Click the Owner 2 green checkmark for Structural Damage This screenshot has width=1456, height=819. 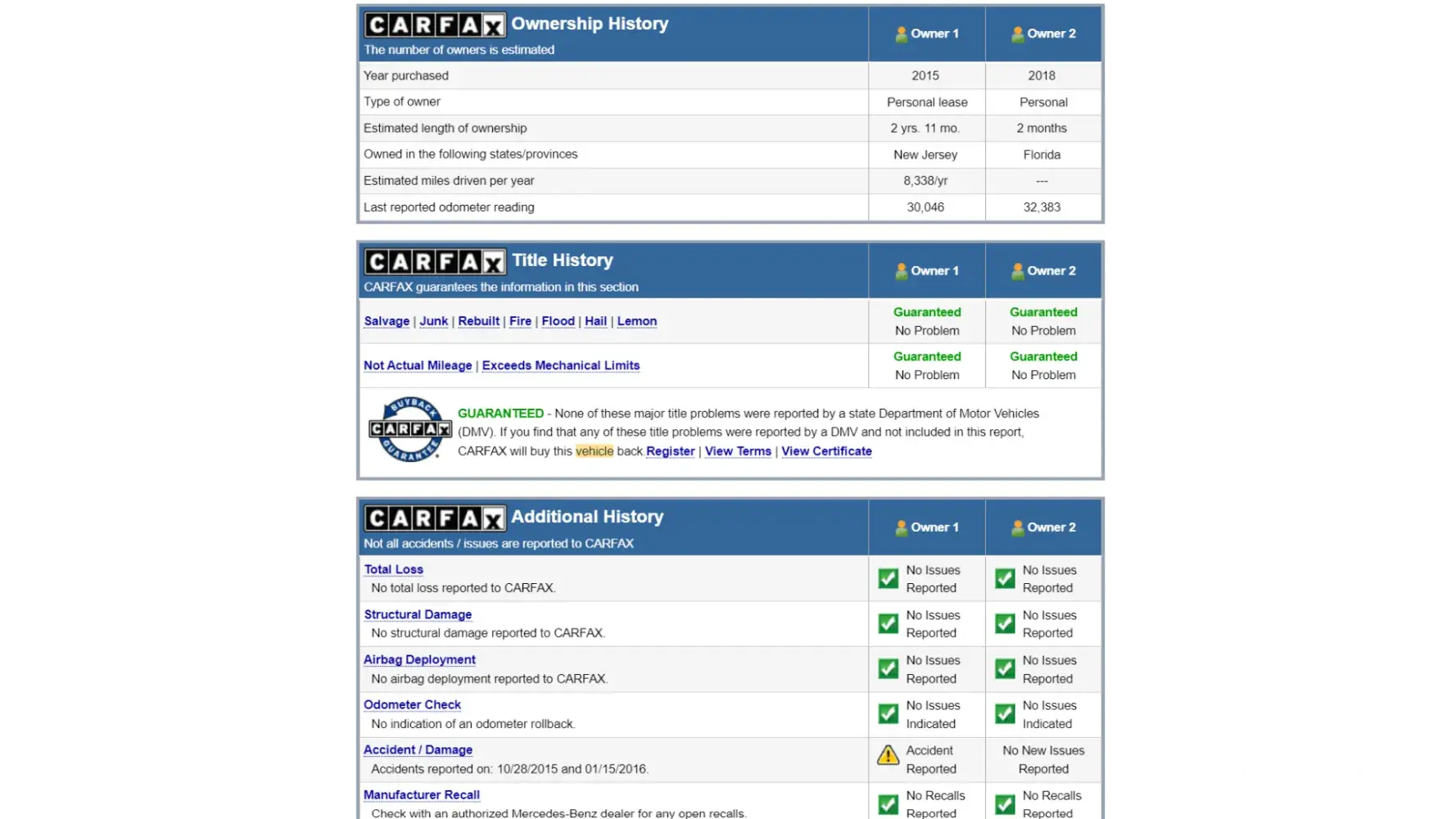click(1005, 623)
